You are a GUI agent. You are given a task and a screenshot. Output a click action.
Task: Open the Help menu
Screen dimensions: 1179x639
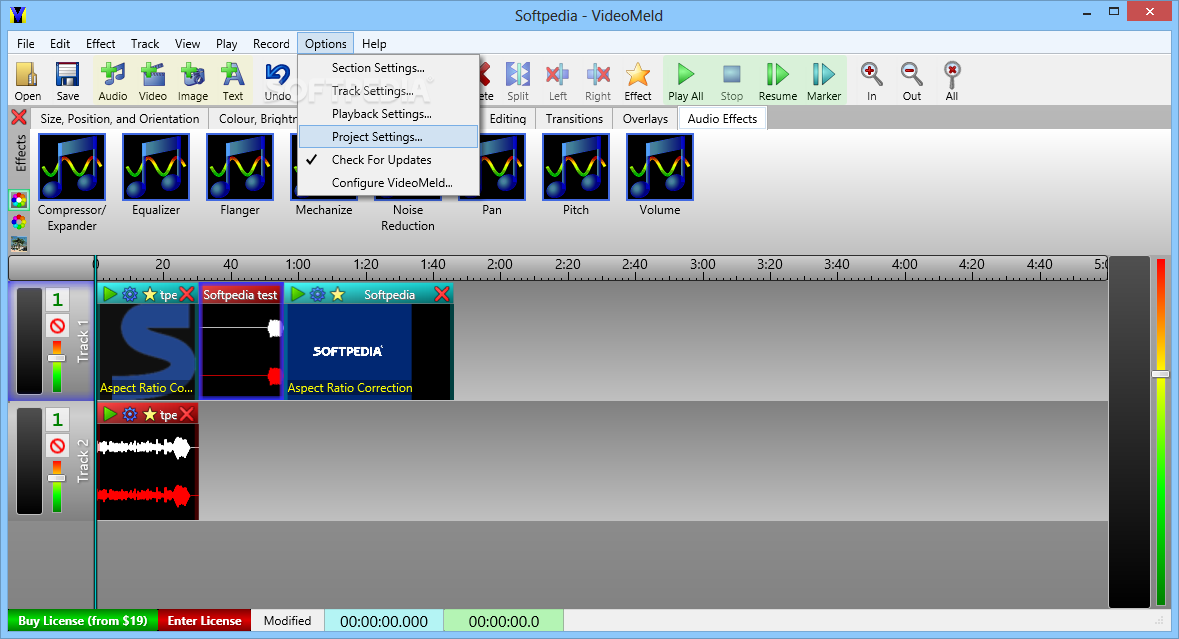(x=374, y=44)
